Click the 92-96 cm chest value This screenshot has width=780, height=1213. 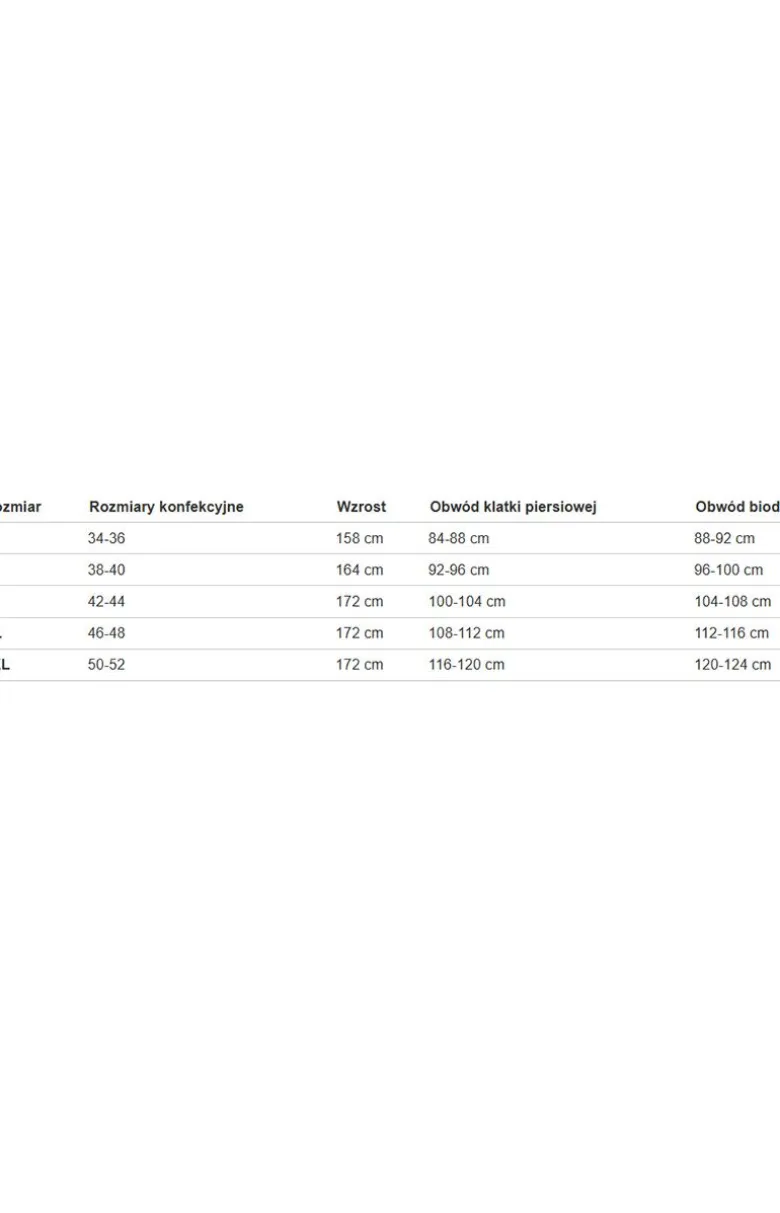click(x=459, y=570)
